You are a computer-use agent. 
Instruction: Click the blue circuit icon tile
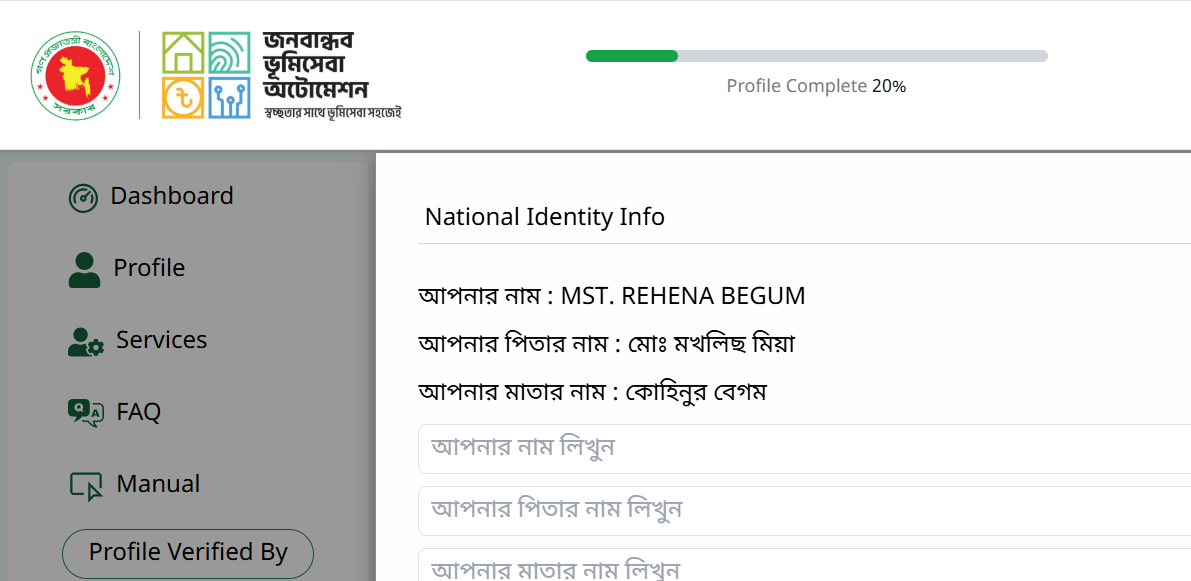coord(229,97)
